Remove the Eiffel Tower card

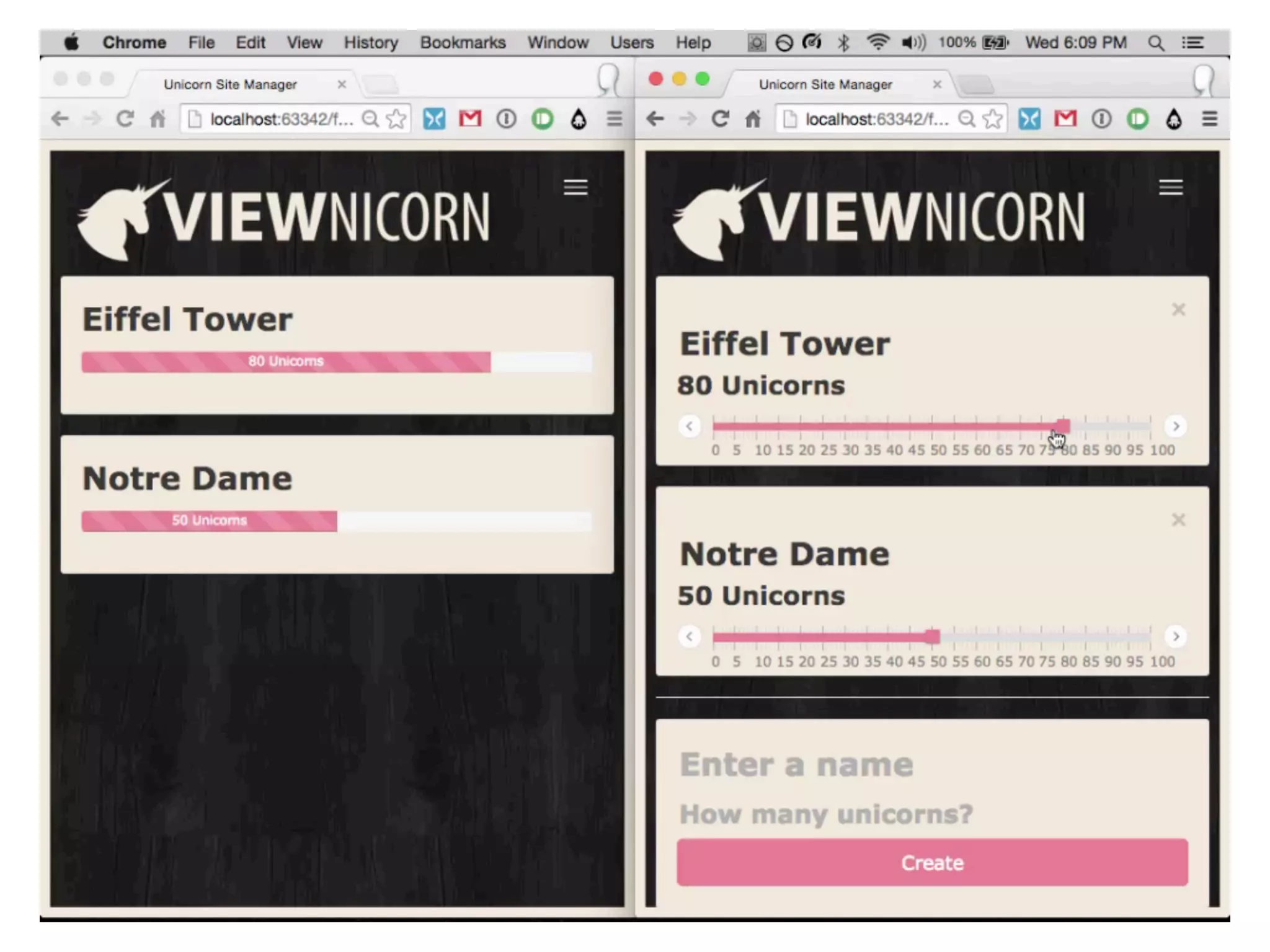tap(1178, 309)
